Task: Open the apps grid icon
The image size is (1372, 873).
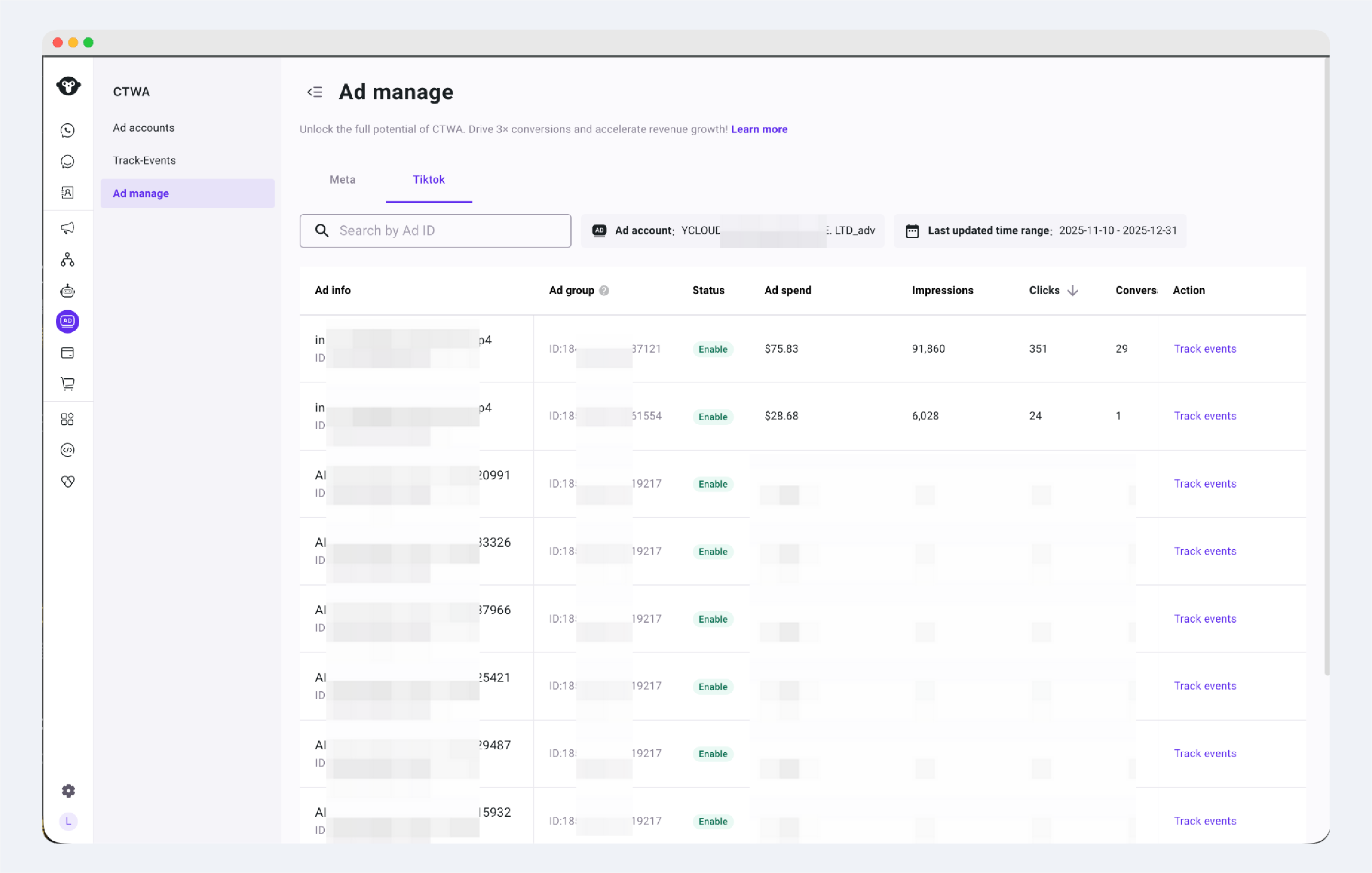Action: tap(67, 419)
